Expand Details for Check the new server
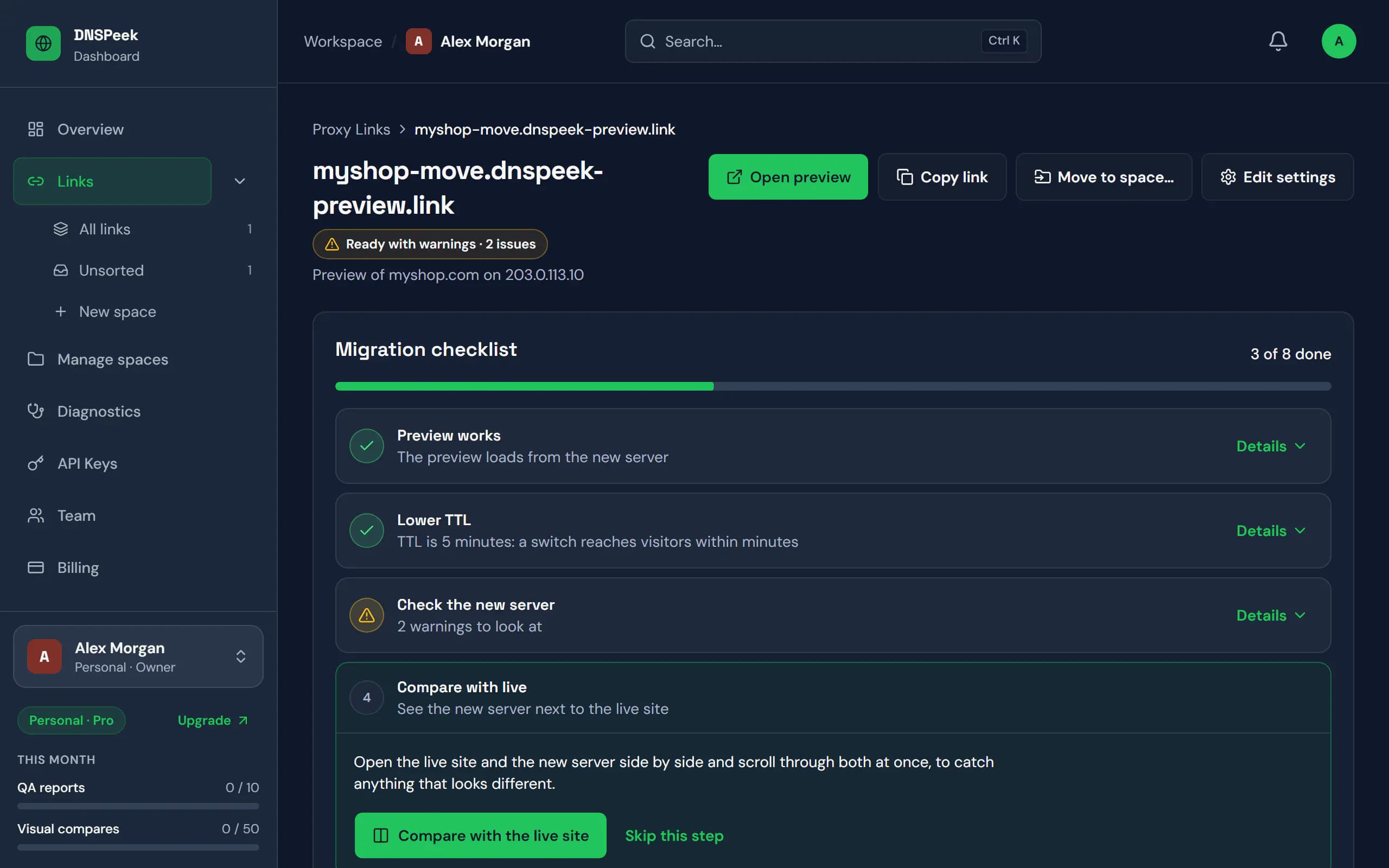 coord(1271,615)
